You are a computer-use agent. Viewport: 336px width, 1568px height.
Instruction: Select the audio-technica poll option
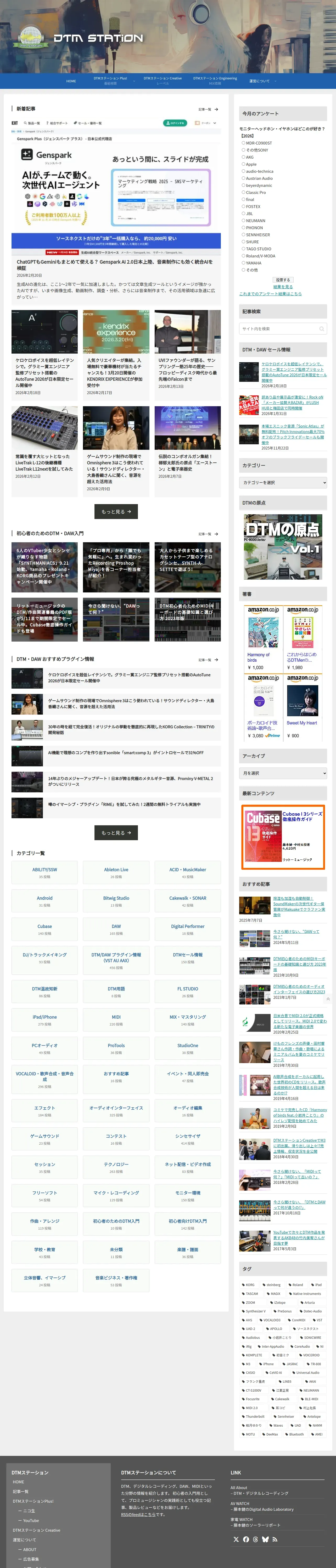[243, 171]
